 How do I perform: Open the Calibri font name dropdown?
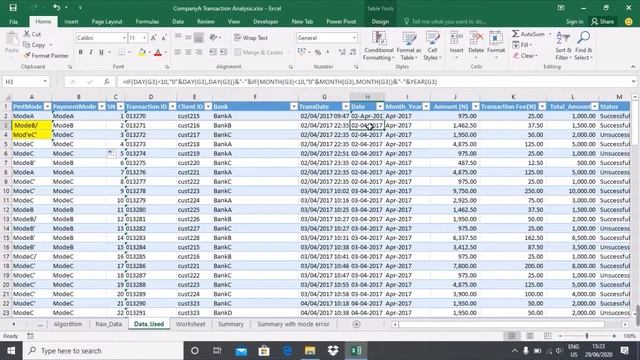pyautogui.click(x=124, y=38)
